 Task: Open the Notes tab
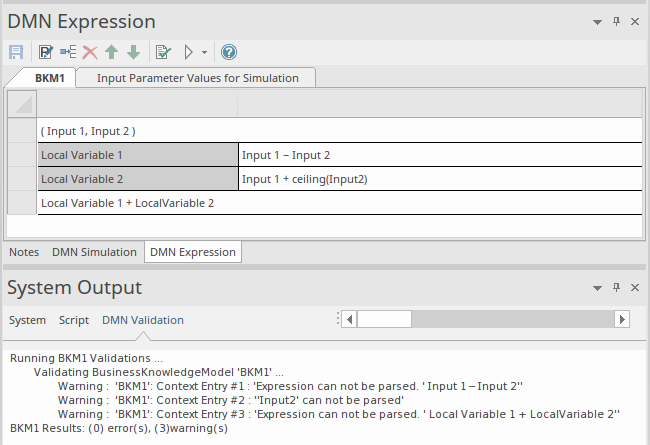tap(23, 252)
